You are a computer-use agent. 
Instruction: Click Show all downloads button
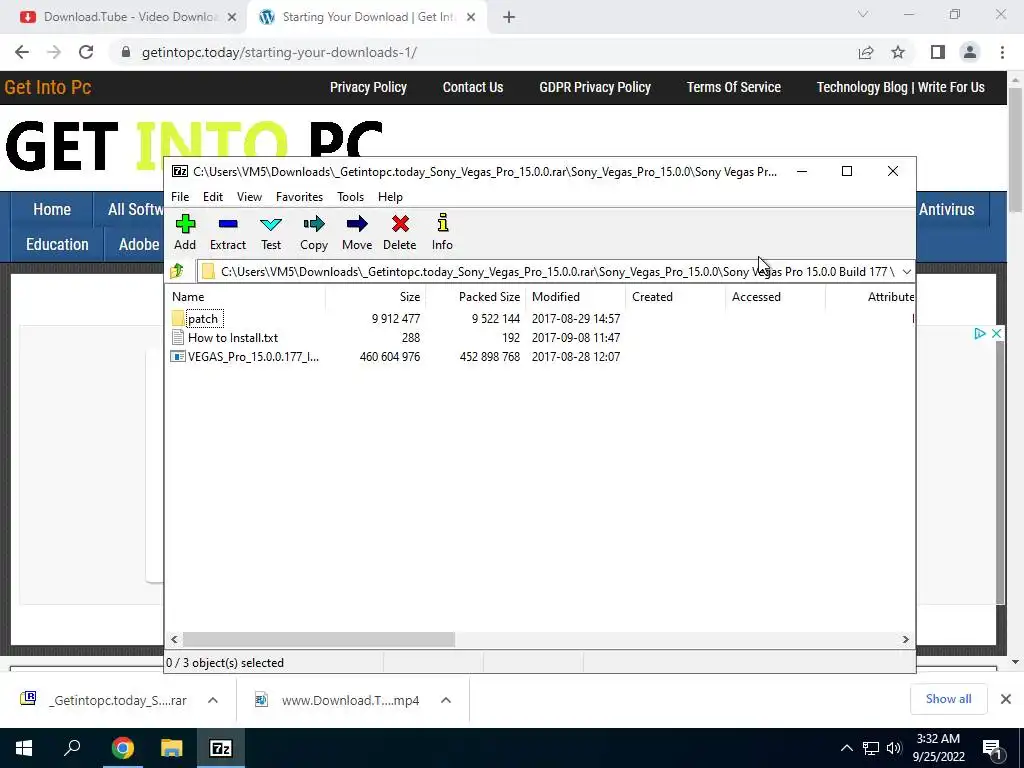click(x=948, y=699)
